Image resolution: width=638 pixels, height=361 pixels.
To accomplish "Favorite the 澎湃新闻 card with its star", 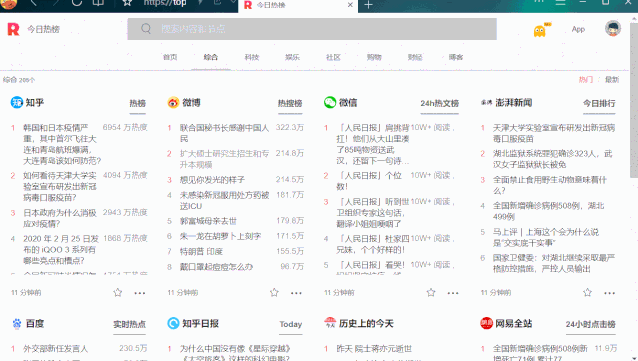I will pos(587,292).
